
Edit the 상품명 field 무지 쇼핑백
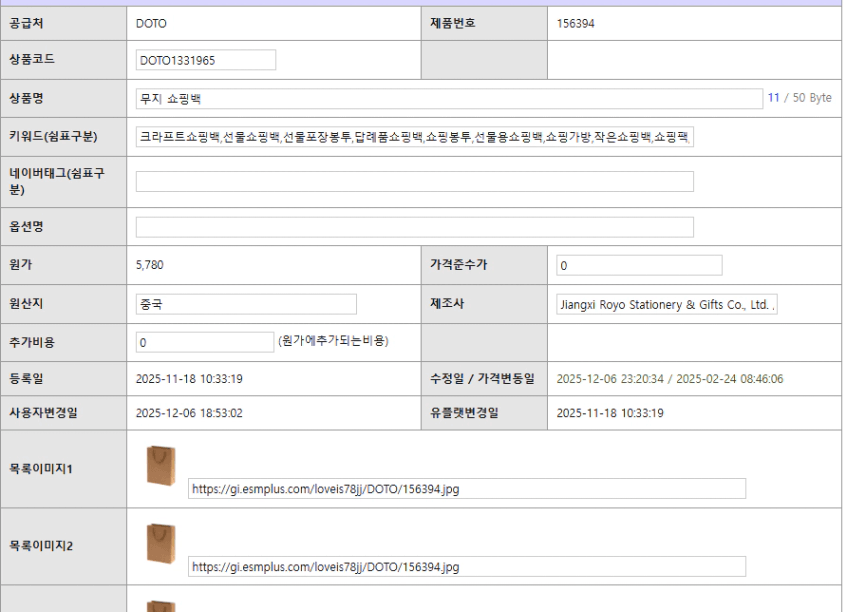point(449,99)
